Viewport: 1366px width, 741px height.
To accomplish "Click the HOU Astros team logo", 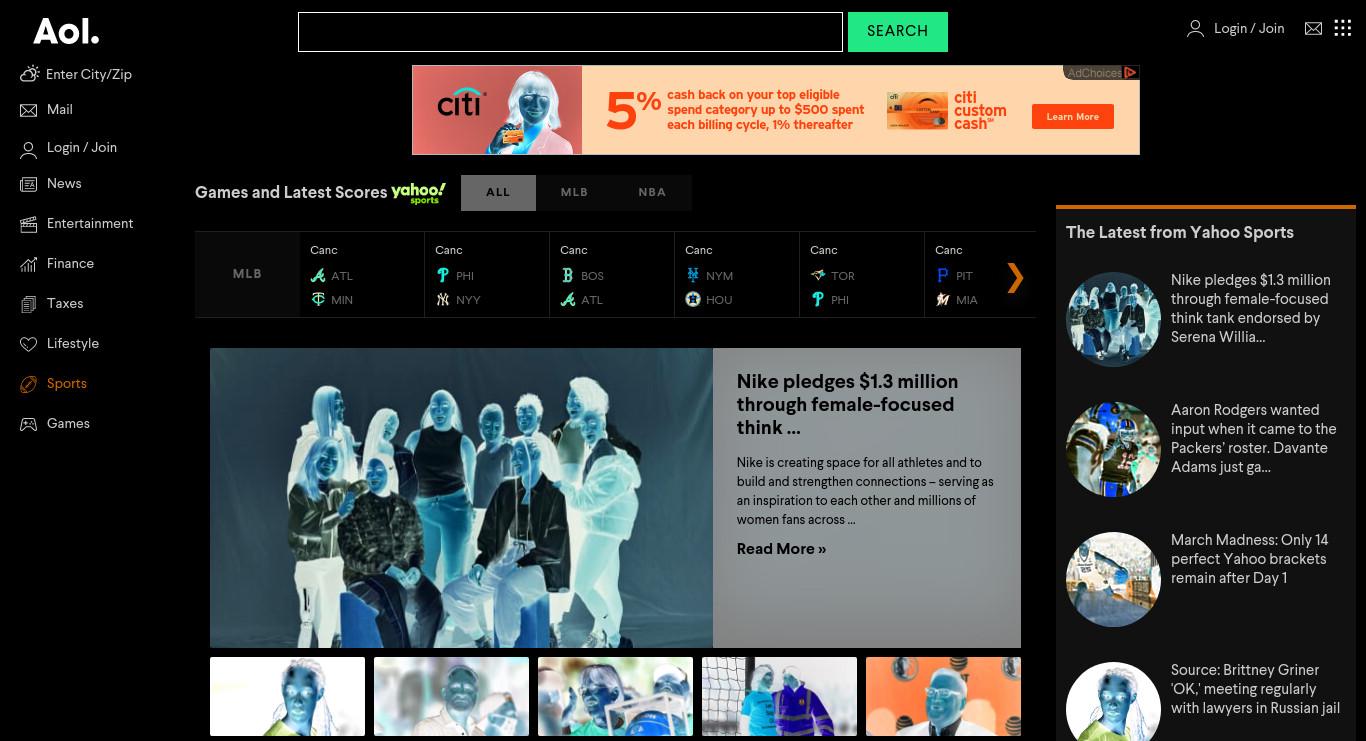I will [693, 299].
